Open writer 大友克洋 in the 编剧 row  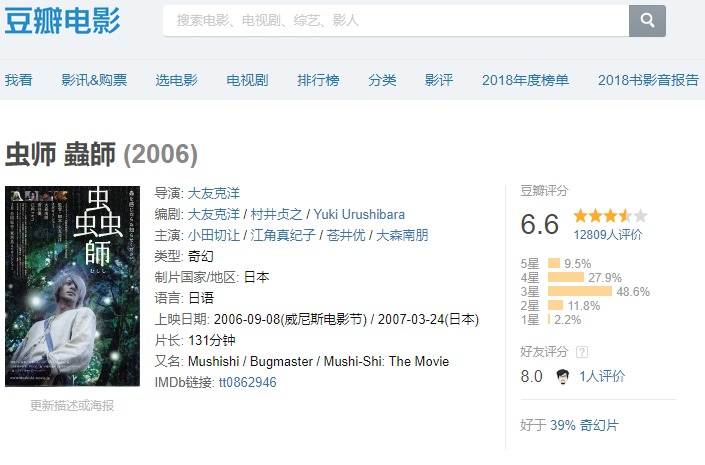pyautogui.click(x=214, y=215)
